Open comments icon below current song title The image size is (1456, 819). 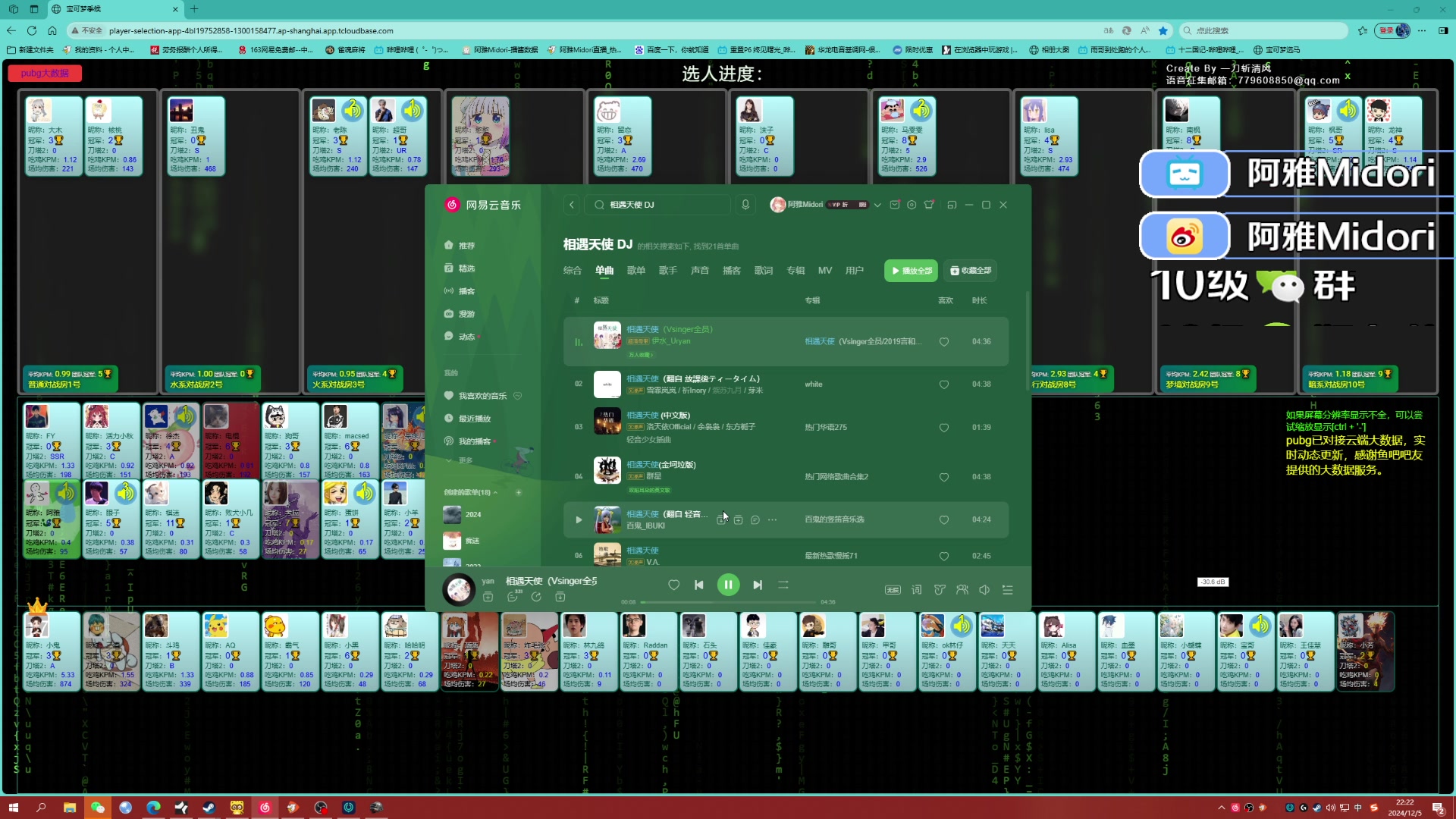coord(513,597)
